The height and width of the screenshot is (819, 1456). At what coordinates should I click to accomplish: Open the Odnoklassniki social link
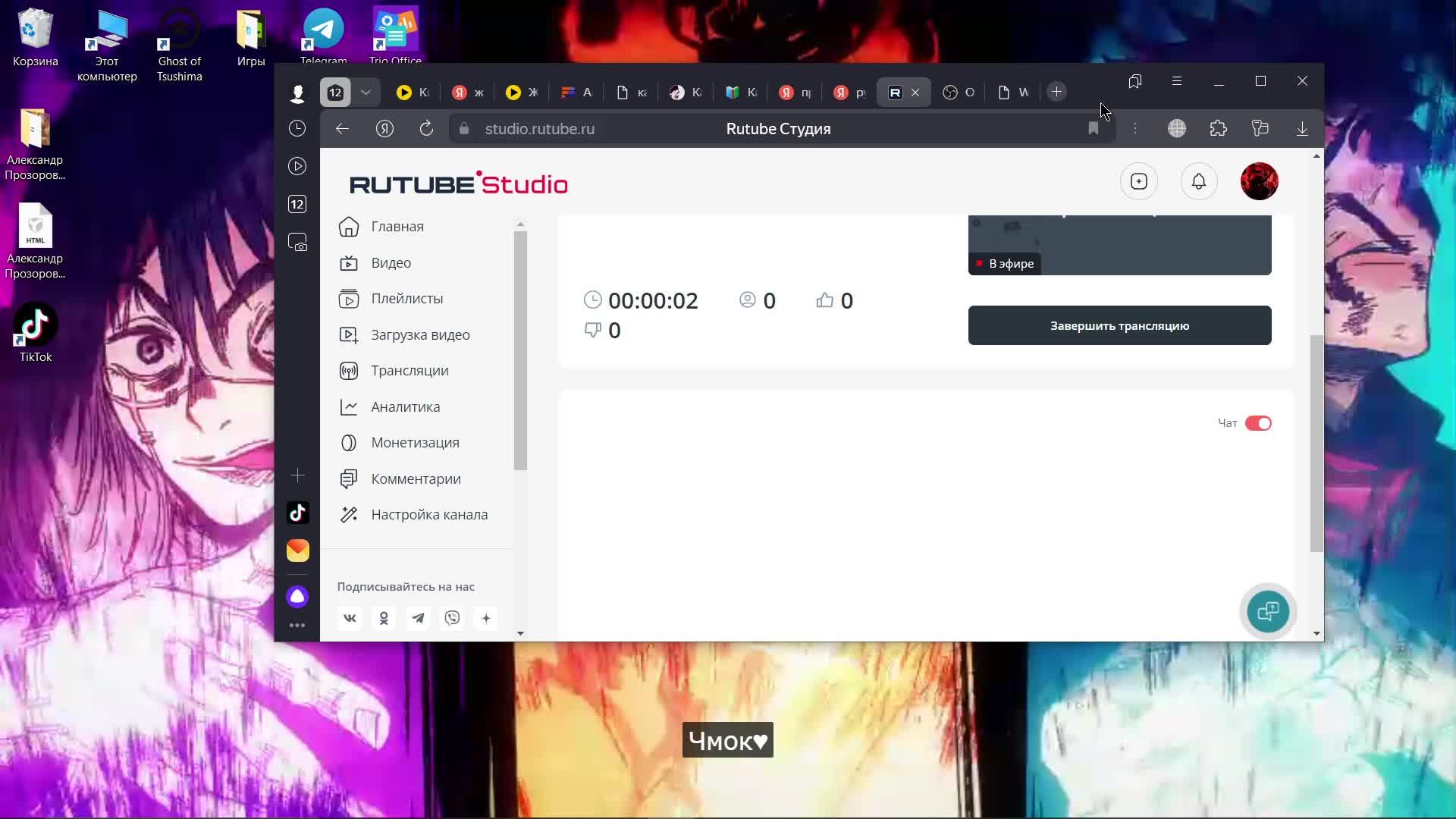tap(384, 618)
